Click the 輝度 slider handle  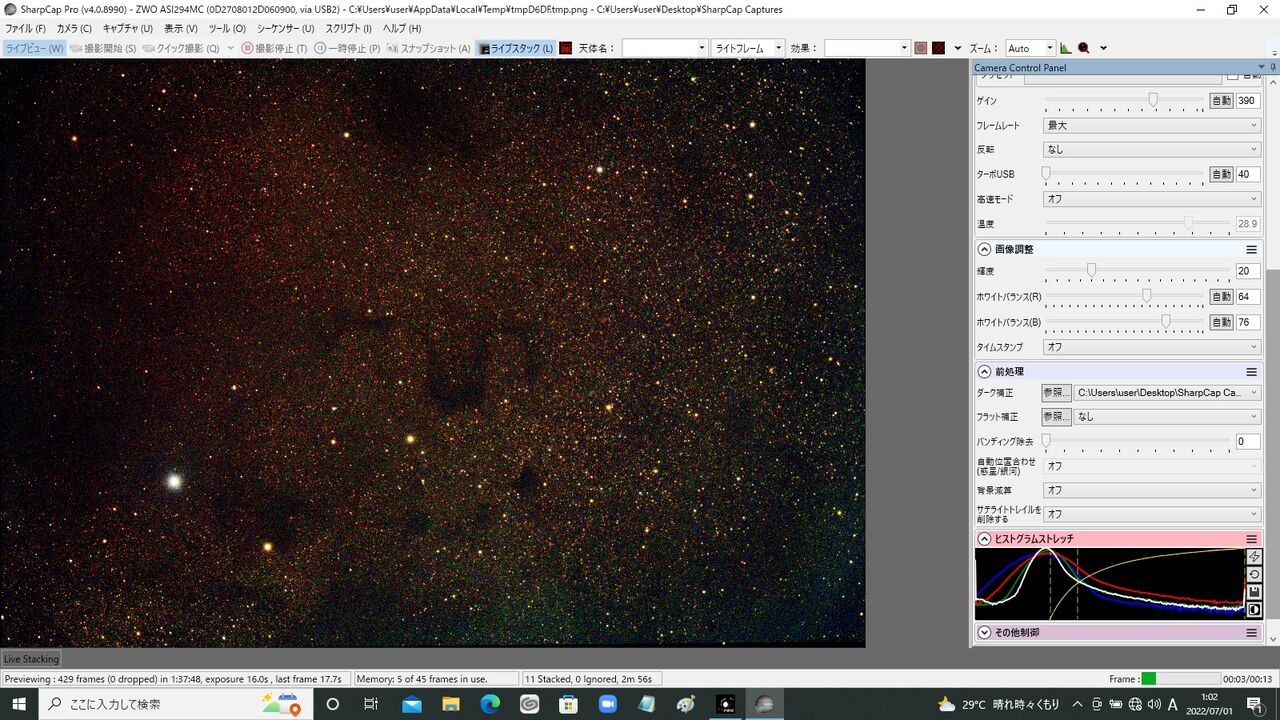click(1091, 270)
